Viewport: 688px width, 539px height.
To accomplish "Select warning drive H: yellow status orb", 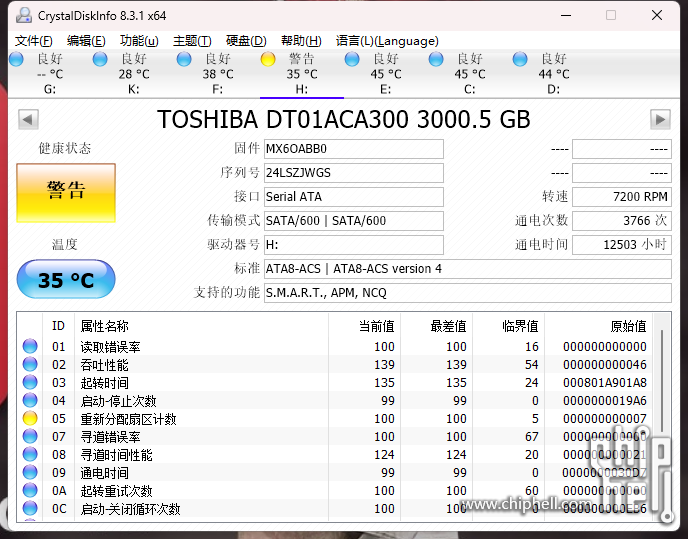I will (268, 59).
